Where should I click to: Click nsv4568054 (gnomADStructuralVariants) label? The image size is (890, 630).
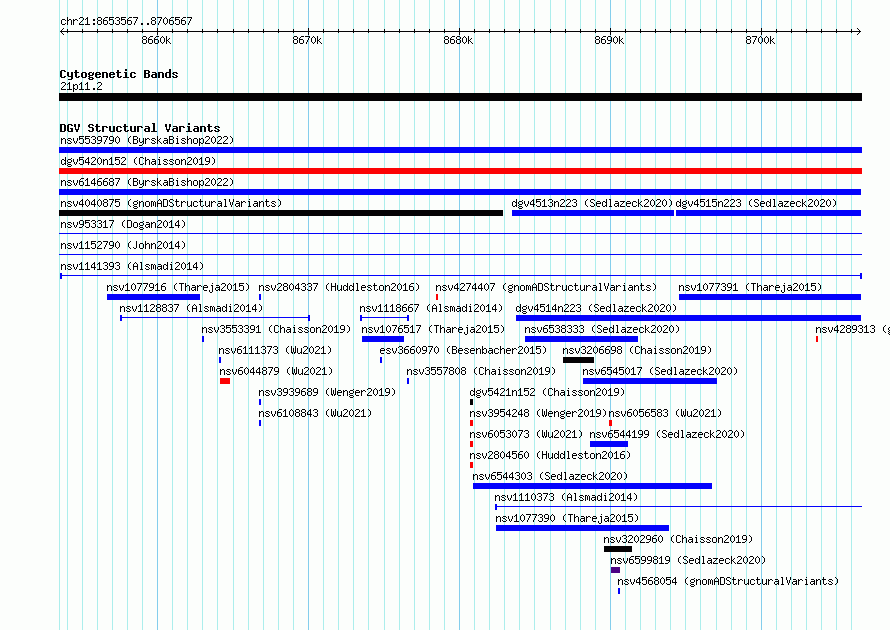(728, 581)
